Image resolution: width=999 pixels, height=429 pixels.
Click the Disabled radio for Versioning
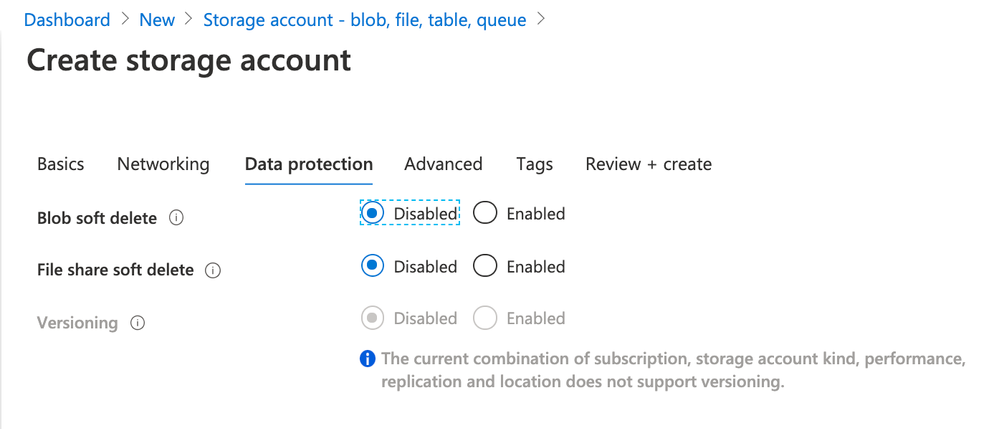[x=372, y=318]
